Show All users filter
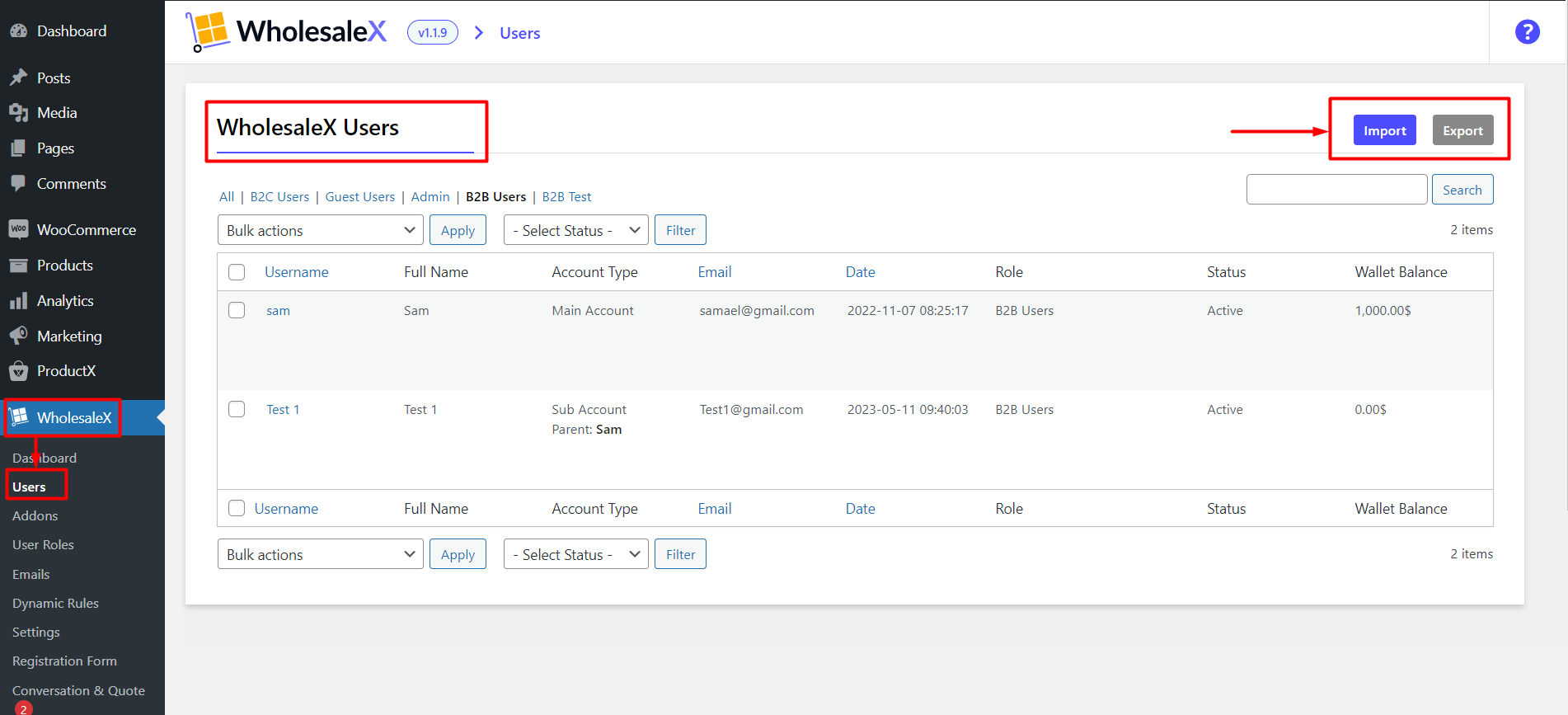This screenshot has height=715, width=1568. tap(227, 196)
